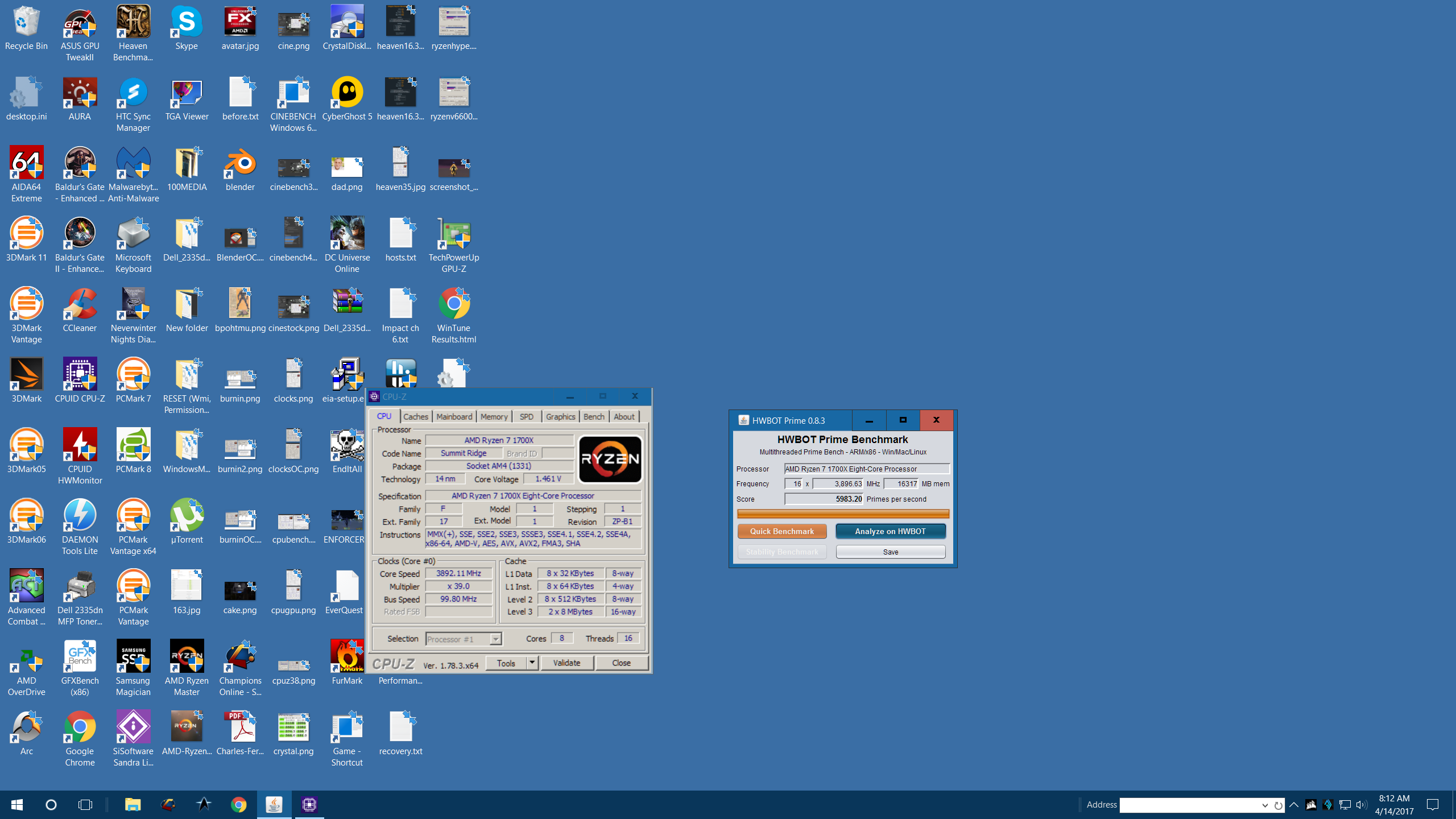The image size is (1456, 819).
Task: Open Cortana search circle on taskbar
Action: point(51,805)
